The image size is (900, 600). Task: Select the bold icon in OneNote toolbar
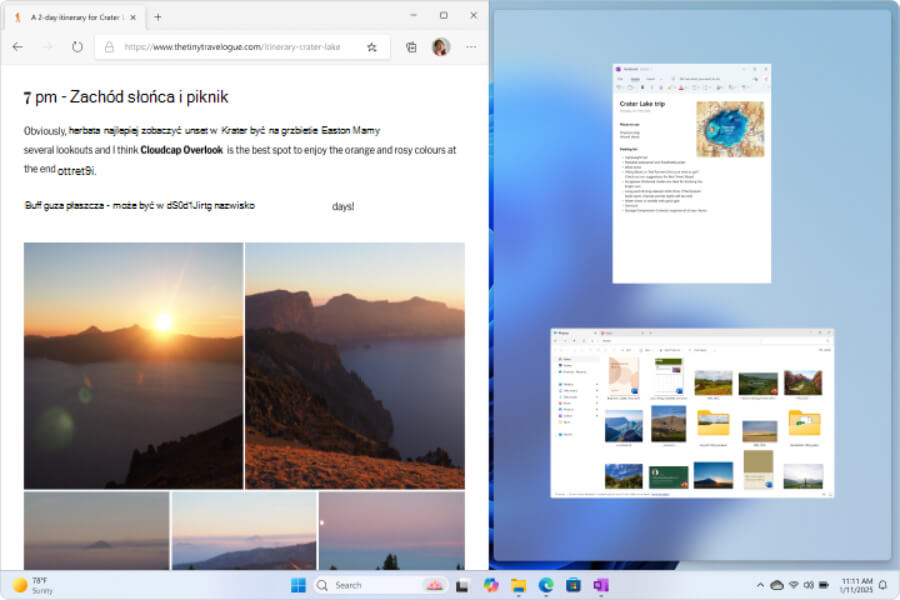coord(642,89)
